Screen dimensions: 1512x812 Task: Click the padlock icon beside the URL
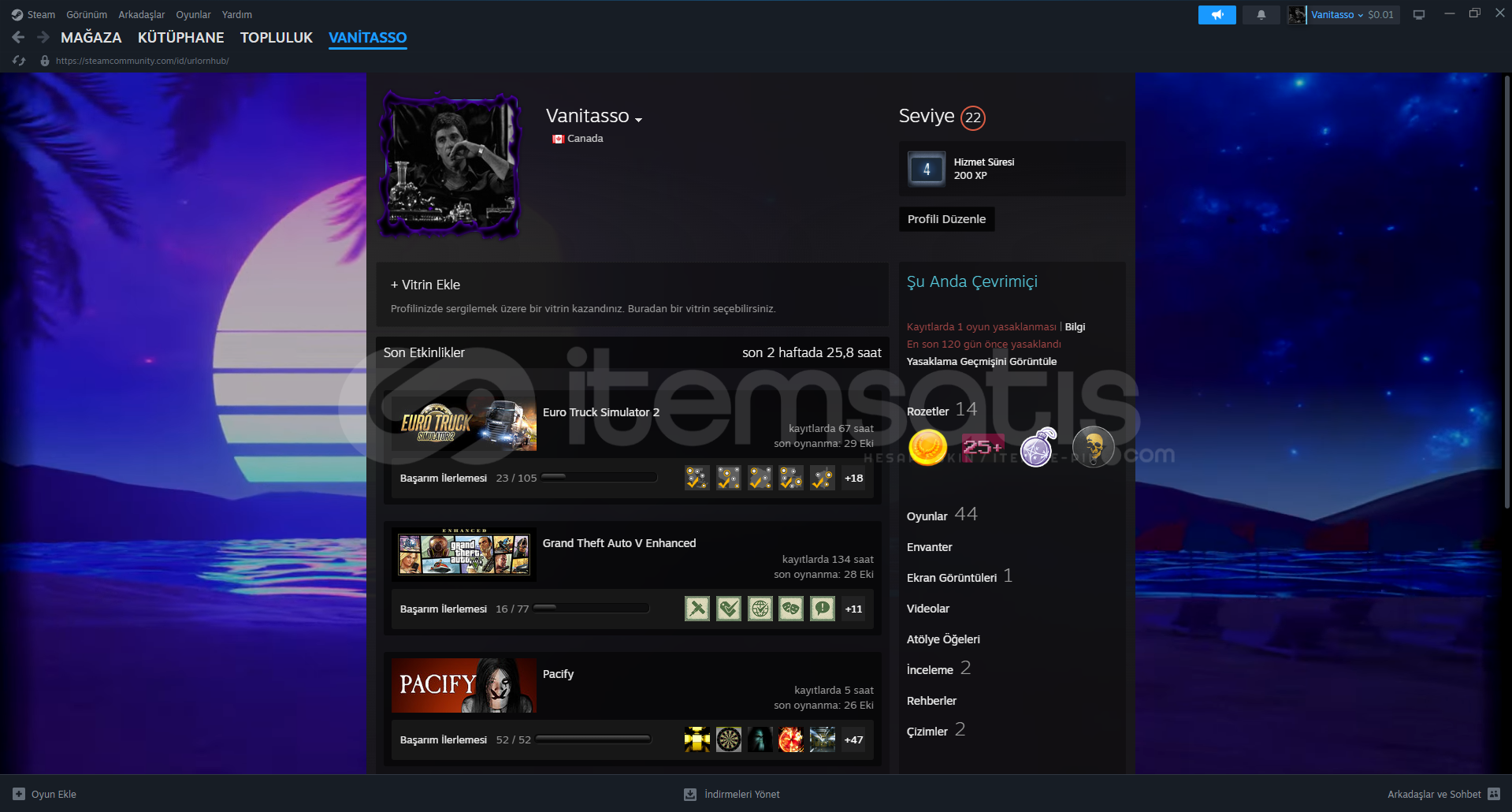pyautogui.click(x=45, y=61)
